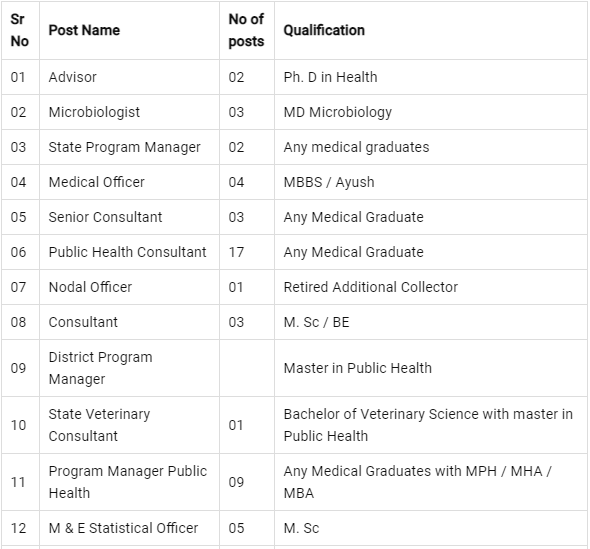Click the 'No of posts' header cell
This screenshot has width=590, height=549.
coord(246,30)
